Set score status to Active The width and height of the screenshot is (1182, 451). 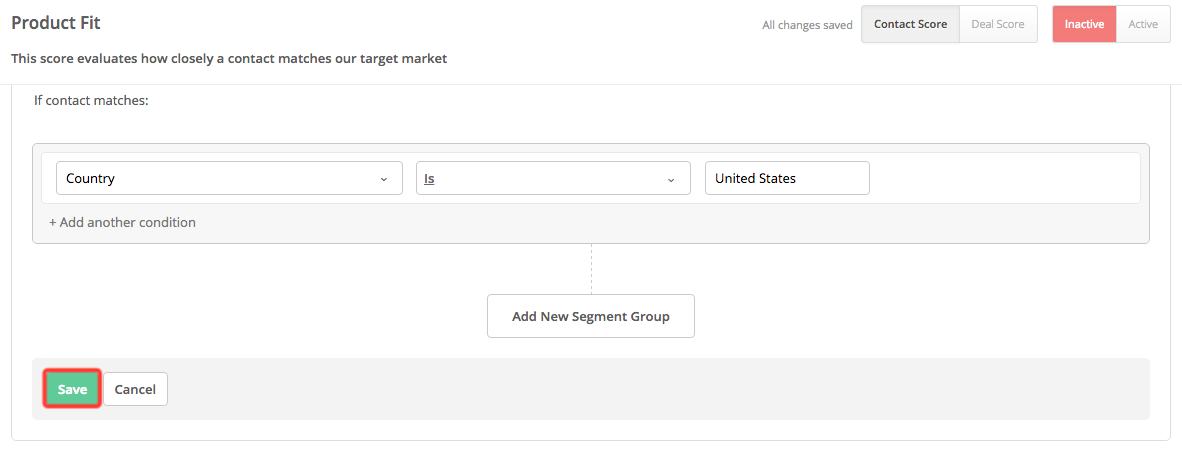tap(1142, 24)
